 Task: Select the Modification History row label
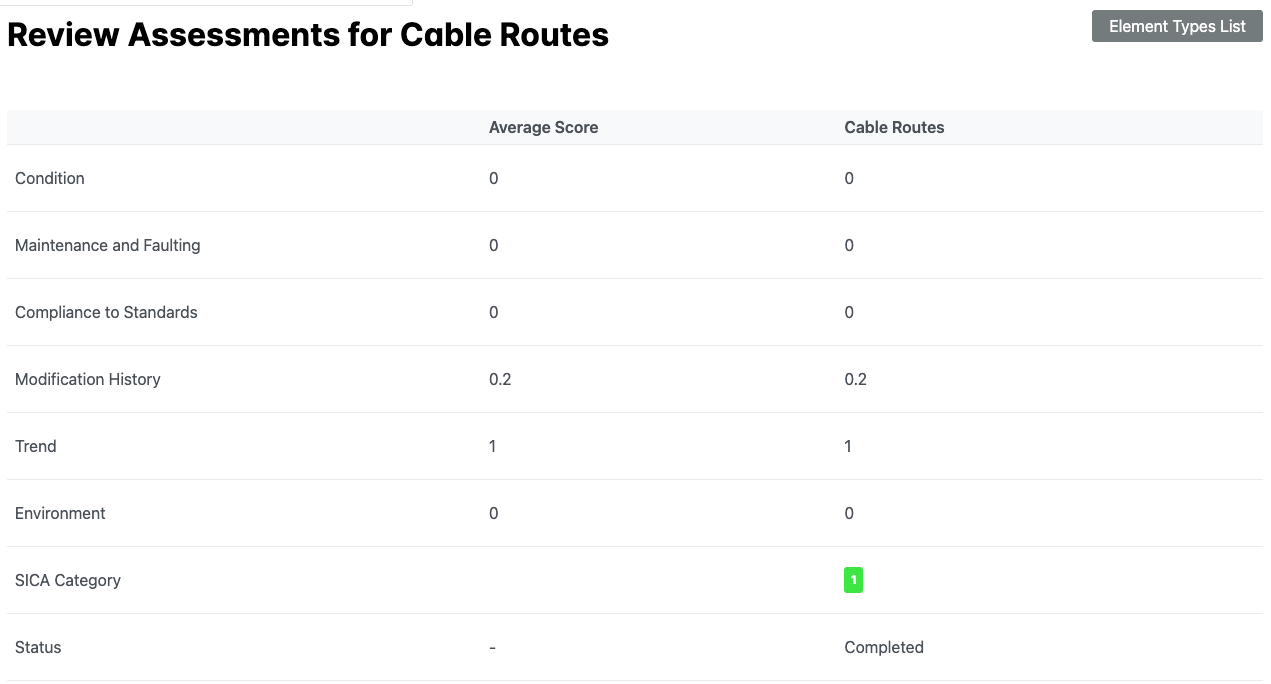(x=88, y=379)
